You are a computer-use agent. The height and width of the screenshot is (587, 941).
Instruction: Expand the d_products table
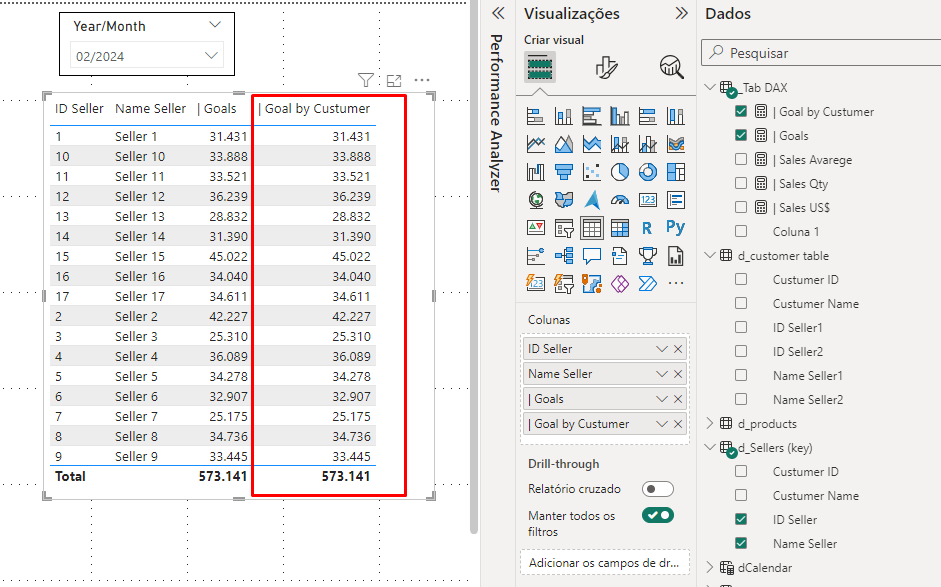point(710,423)
